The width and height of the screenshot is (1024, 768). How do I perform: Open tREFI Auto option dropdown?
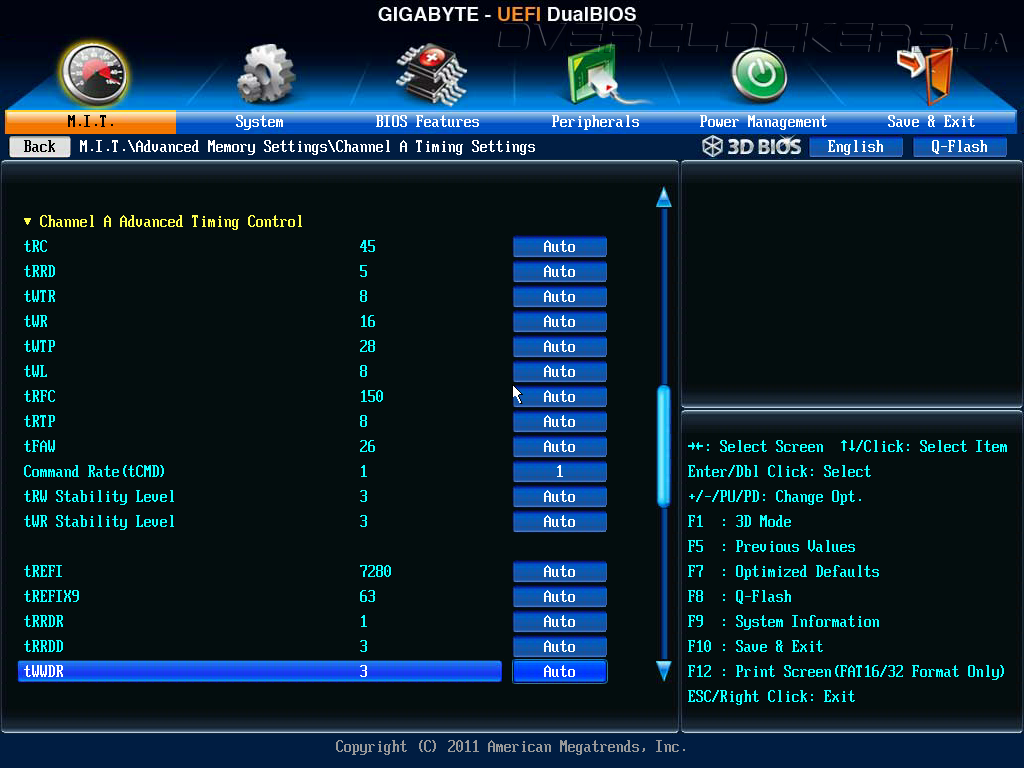click(560, 572)
